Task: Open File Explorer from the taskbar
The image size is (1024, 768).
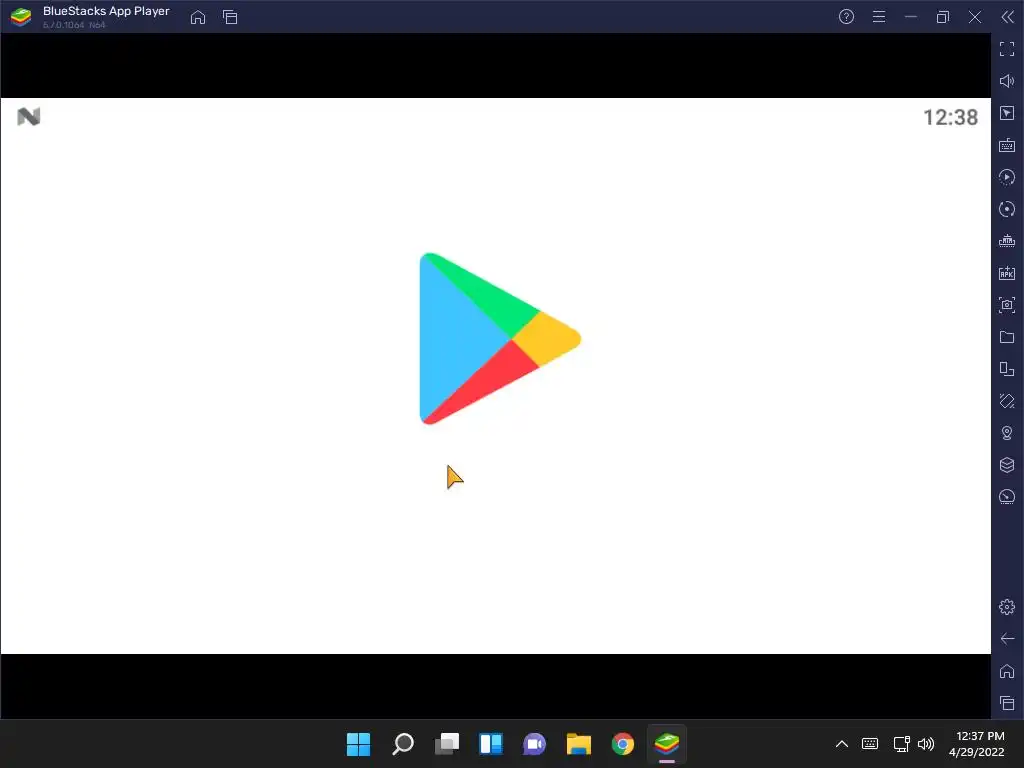Action: point(579,744)
